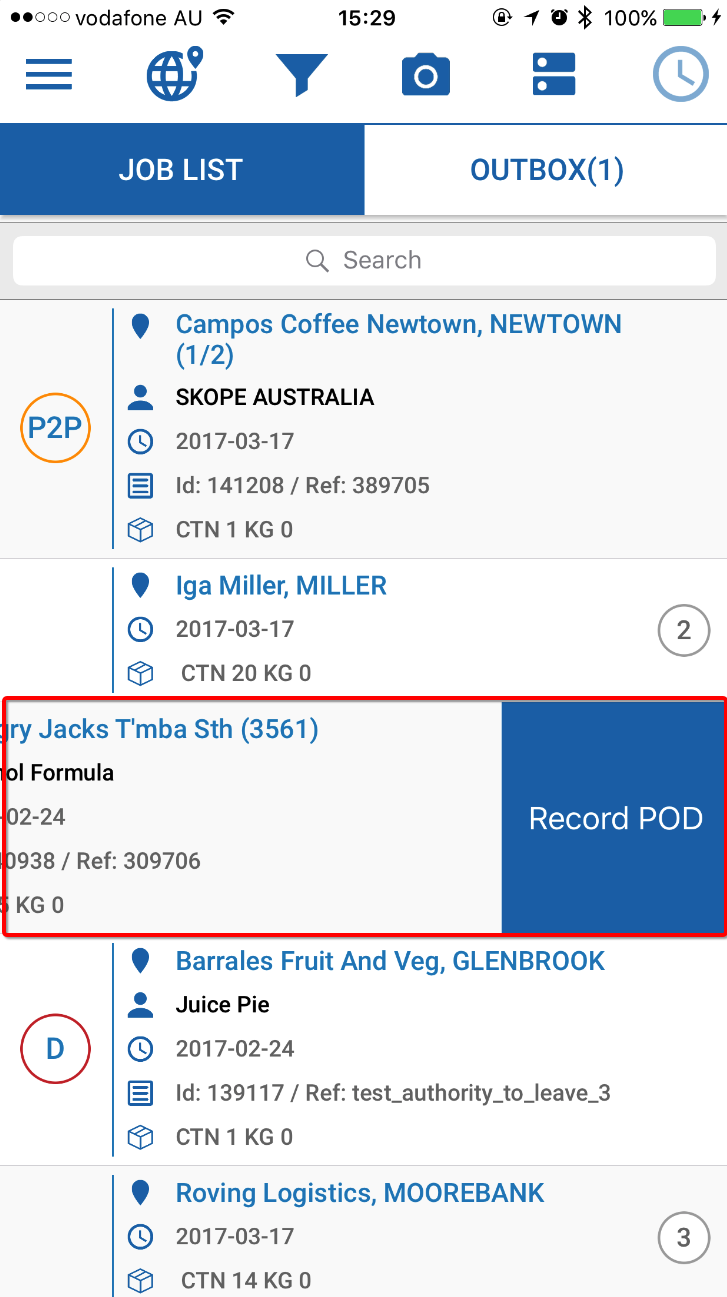Tap the funnel filter icon
Viewport: 727px width, 1297px height.
click(x=301, y=75)
